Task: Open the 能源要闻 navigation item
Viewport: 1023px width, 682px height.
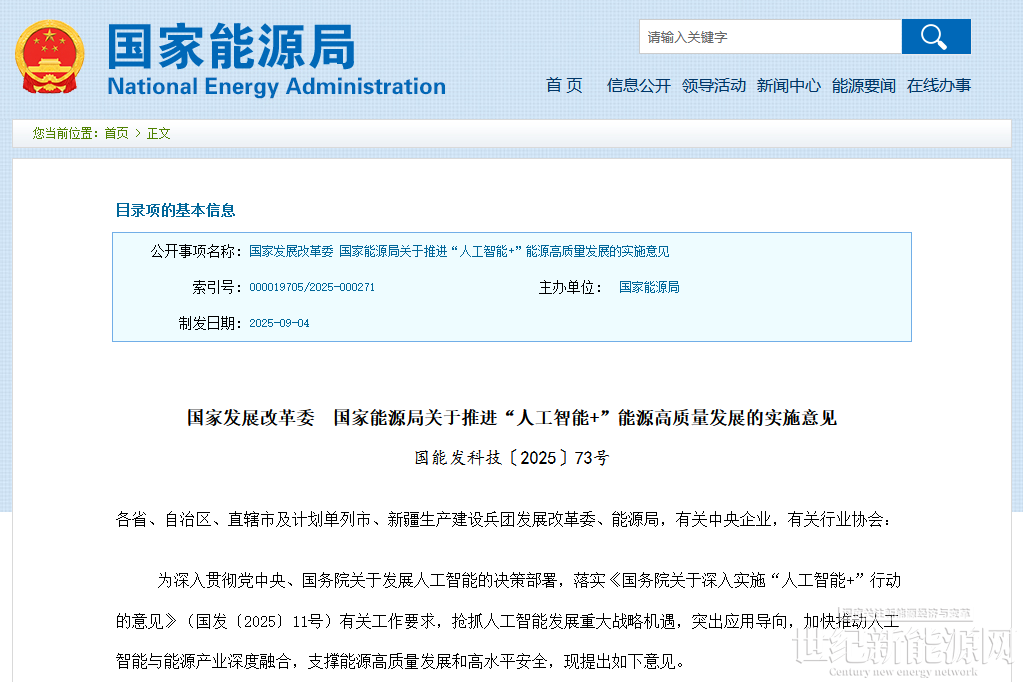Action: (x=863, y=85)
